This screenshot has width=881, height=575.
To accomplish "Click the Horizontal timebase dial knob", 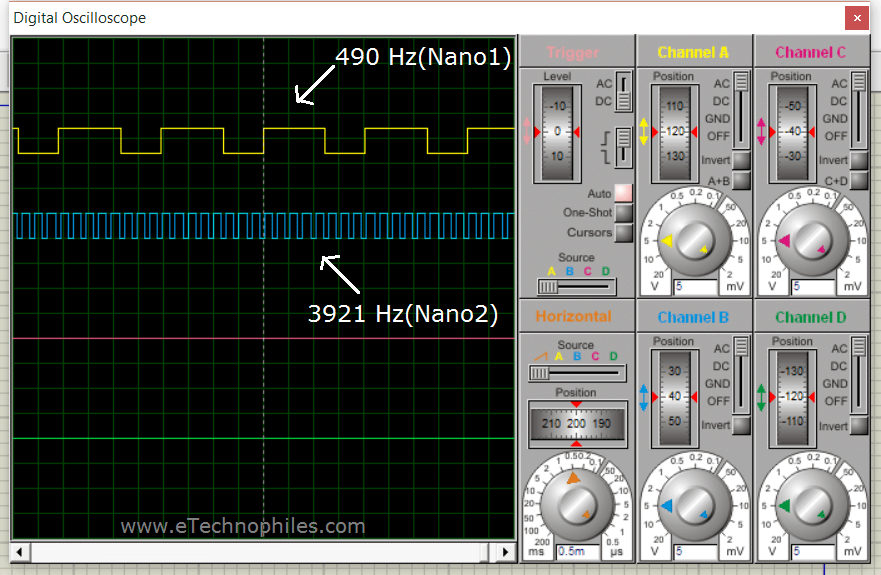I will tap(577, 505).
